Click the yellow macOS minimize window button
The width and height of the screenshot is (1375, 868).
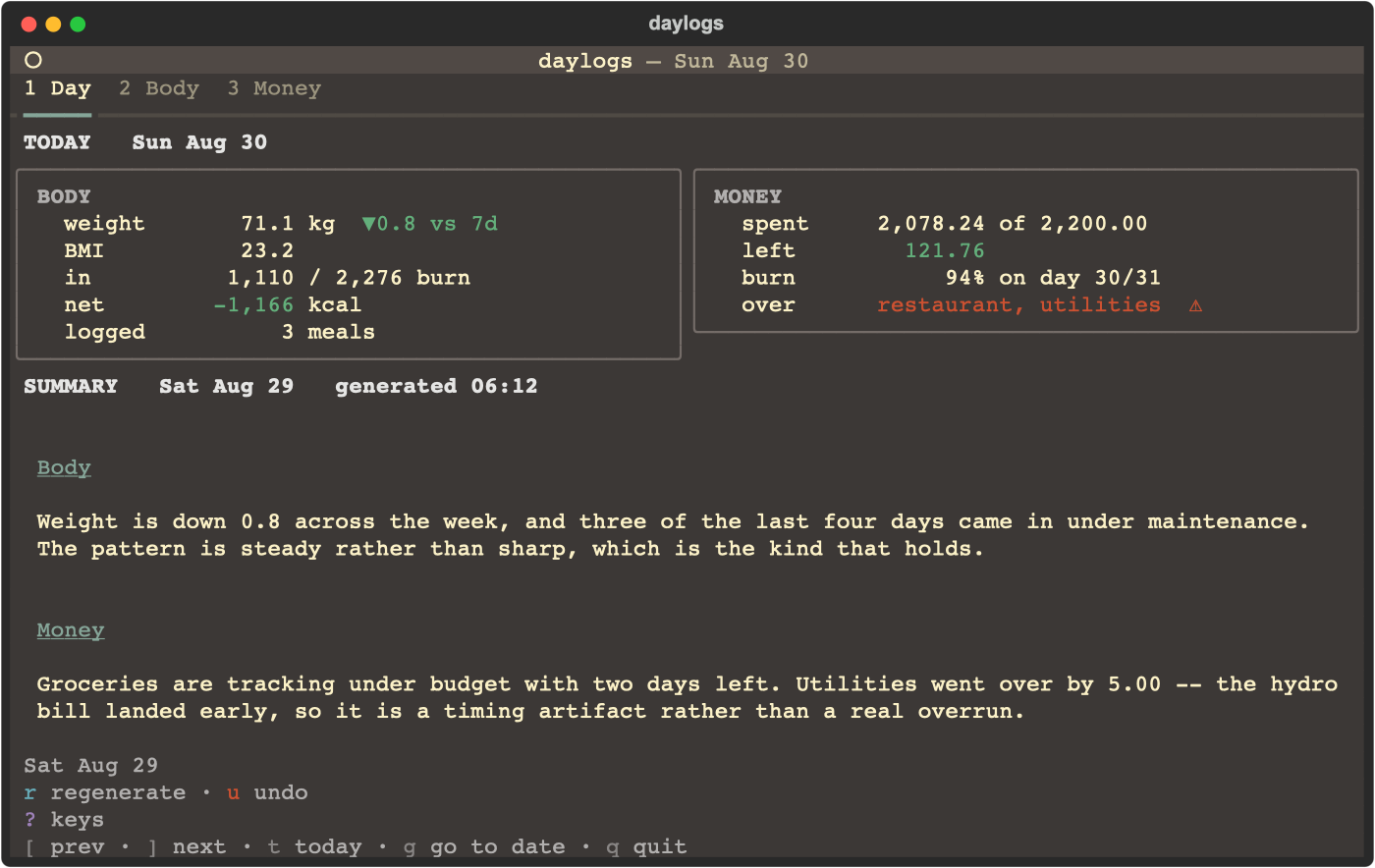coord(53,25)
